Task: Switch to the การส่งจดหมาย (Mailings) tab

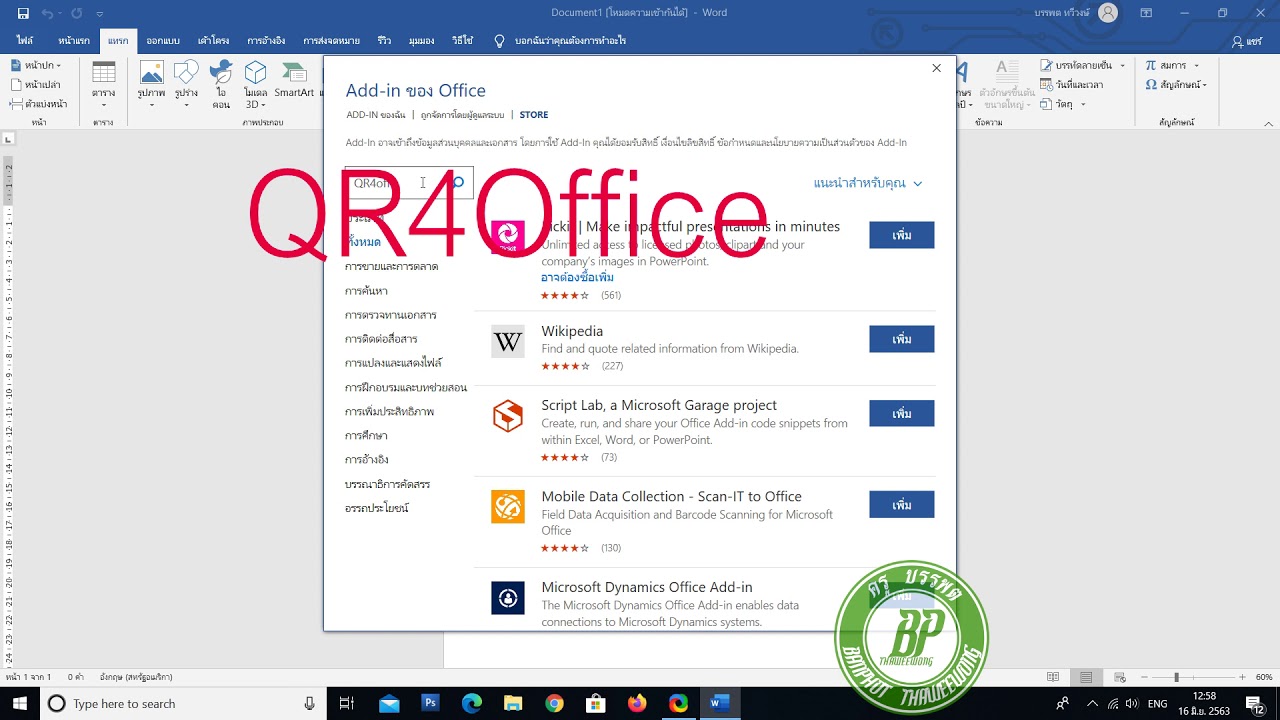Action: (x=332, y=41)
